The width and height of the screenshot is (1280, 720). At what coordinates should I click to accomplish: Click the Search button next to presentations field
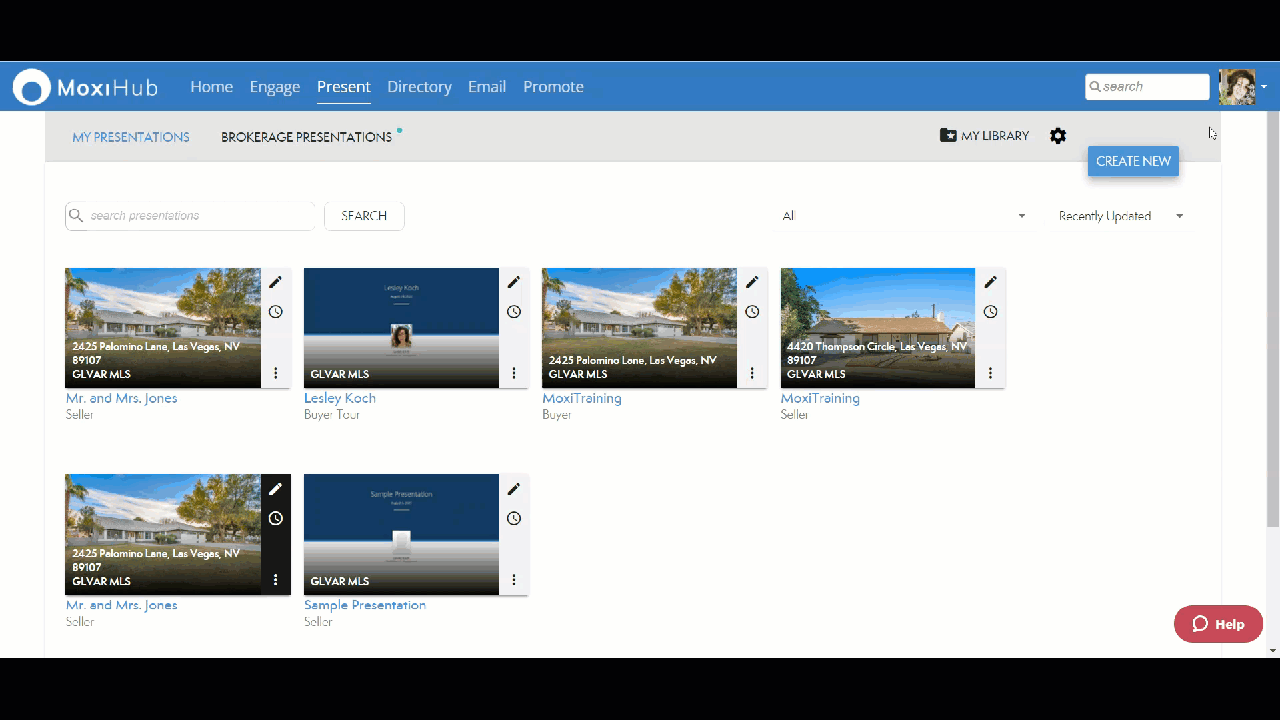coord(364,216)
